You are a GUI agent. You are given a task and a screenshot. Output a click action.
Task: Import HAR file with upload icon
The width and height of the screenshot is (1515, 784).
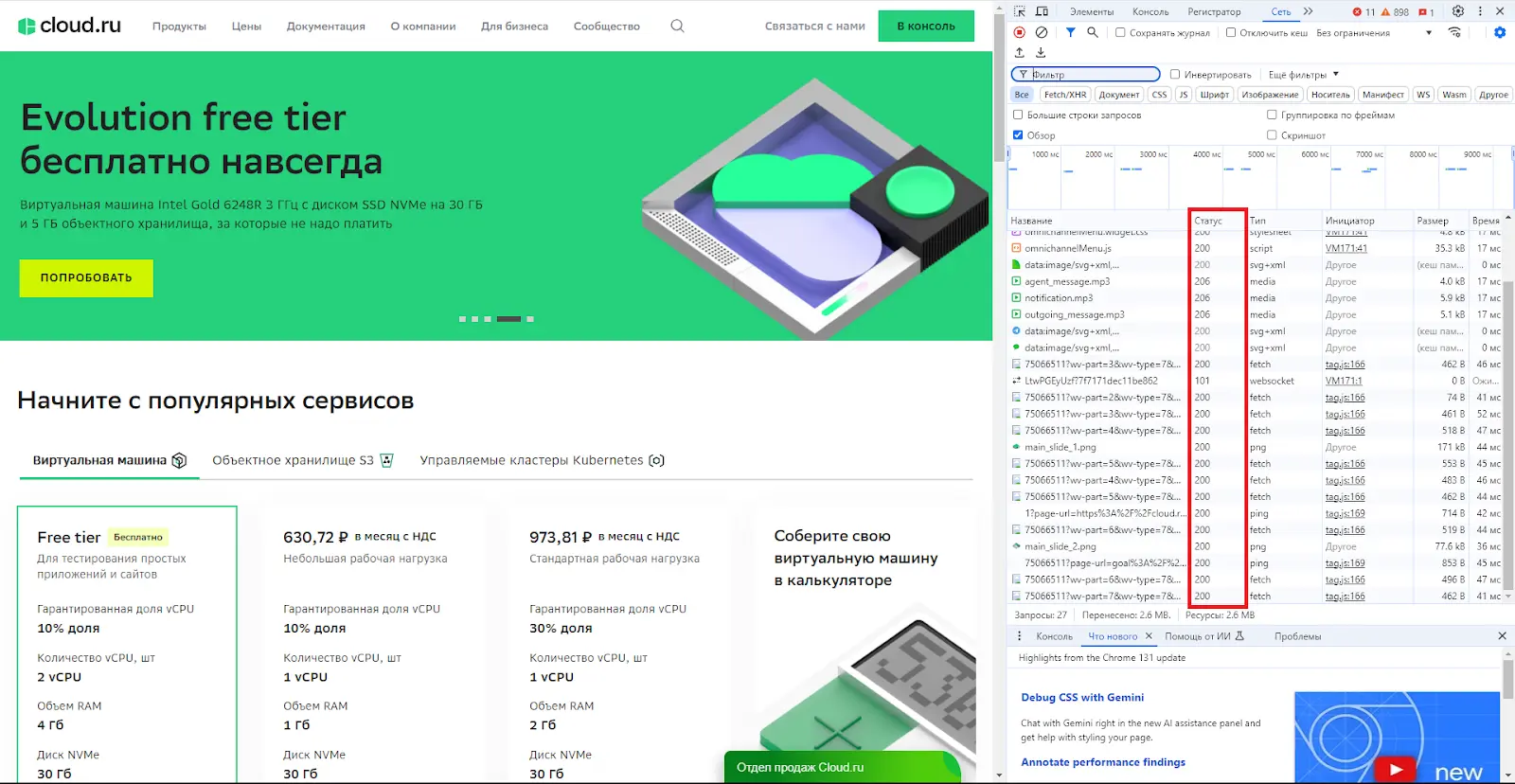click(x=1020, y=52)
